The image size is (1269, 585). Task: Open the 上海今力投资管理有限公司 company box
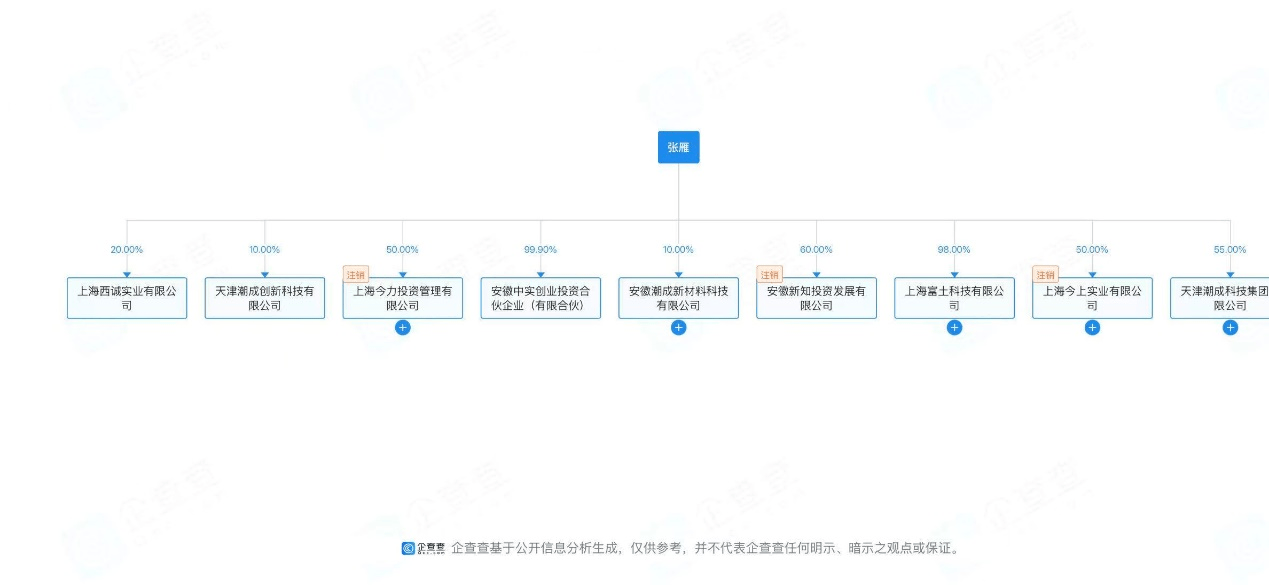[x=402, y=299]
